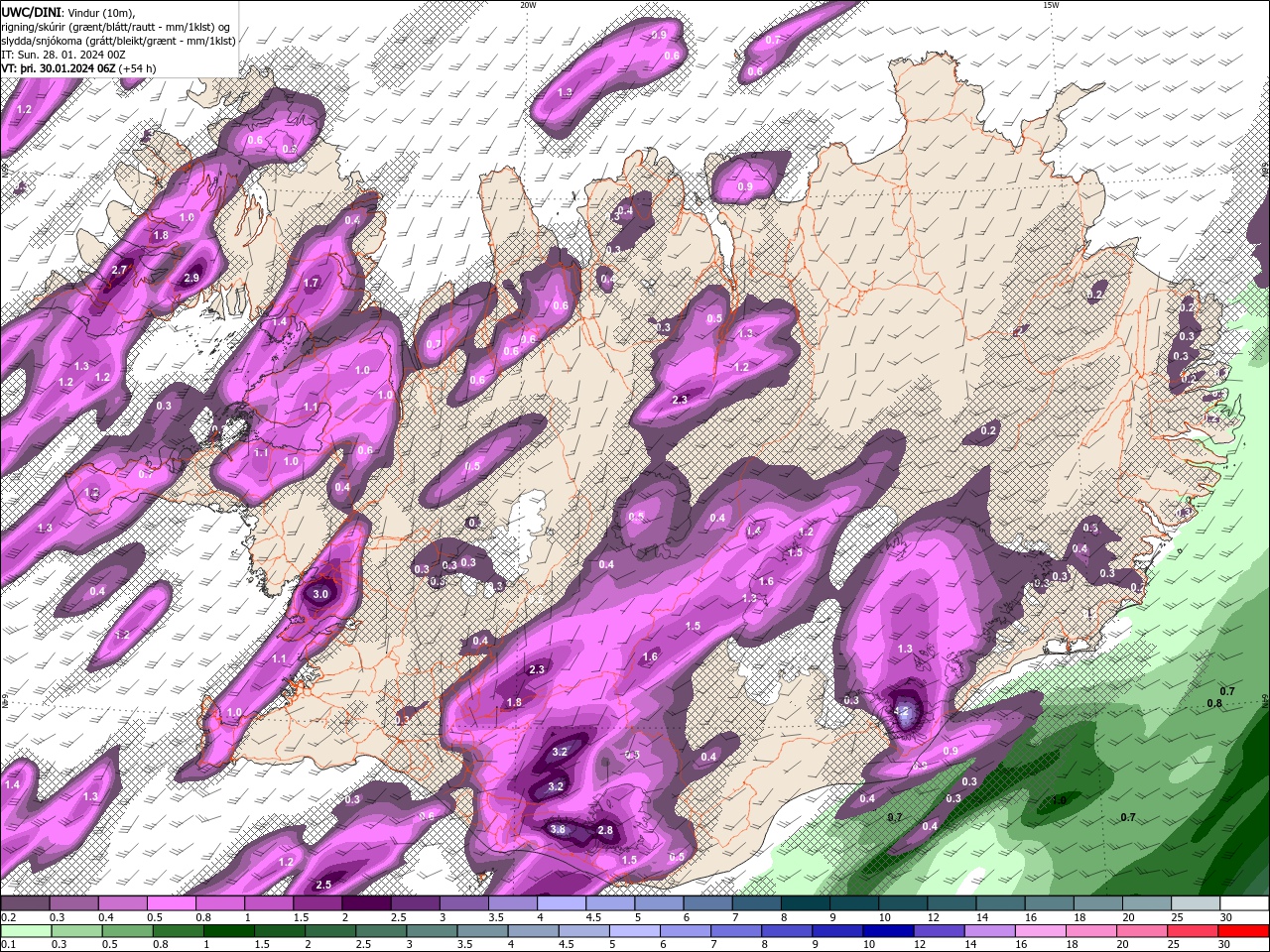Click the white swatch labeled 30 in top legend
Image resolution: width=1270 pixels, height=952 pixels.
point(1245,903)
